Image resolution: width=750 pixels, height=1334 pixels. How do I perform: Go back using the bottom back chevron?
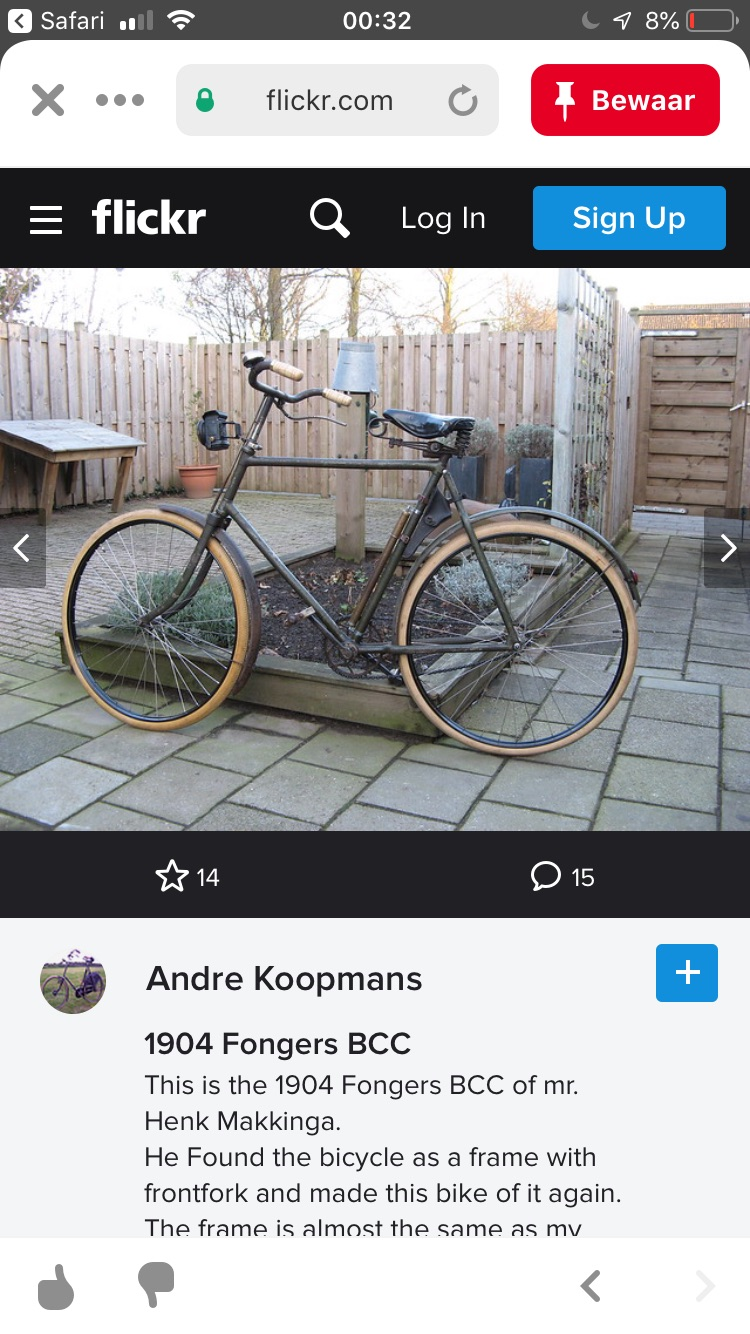pos(591,1286)
